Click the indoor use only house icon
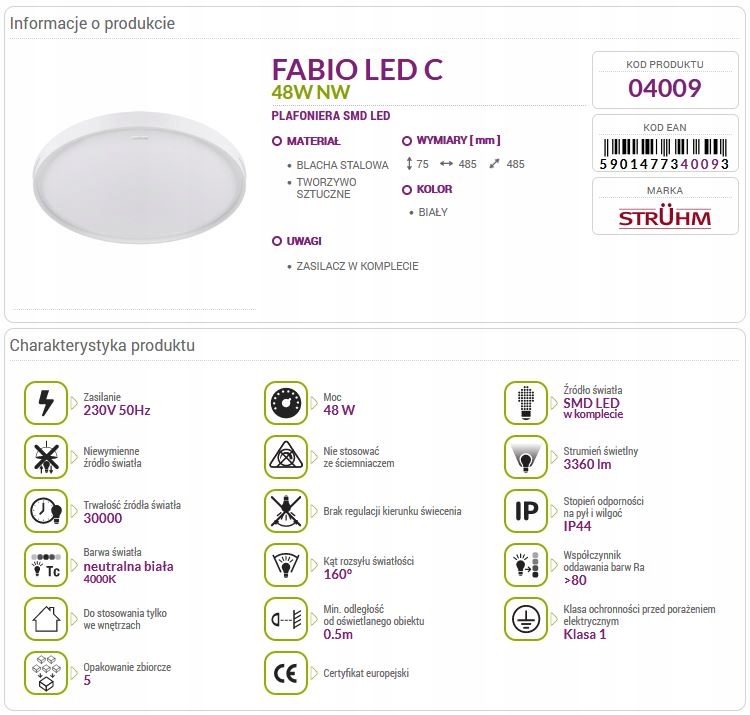Image resolution: width=750 pixels, height=715 pixels. tap(45, 619)
